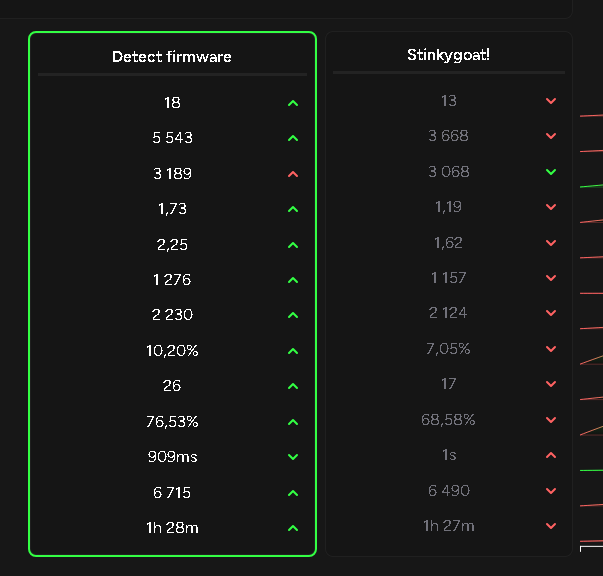Click the Stinkygoat! team header
The width and height of the screenshot is (603, 576).
(x=448, y=55)
